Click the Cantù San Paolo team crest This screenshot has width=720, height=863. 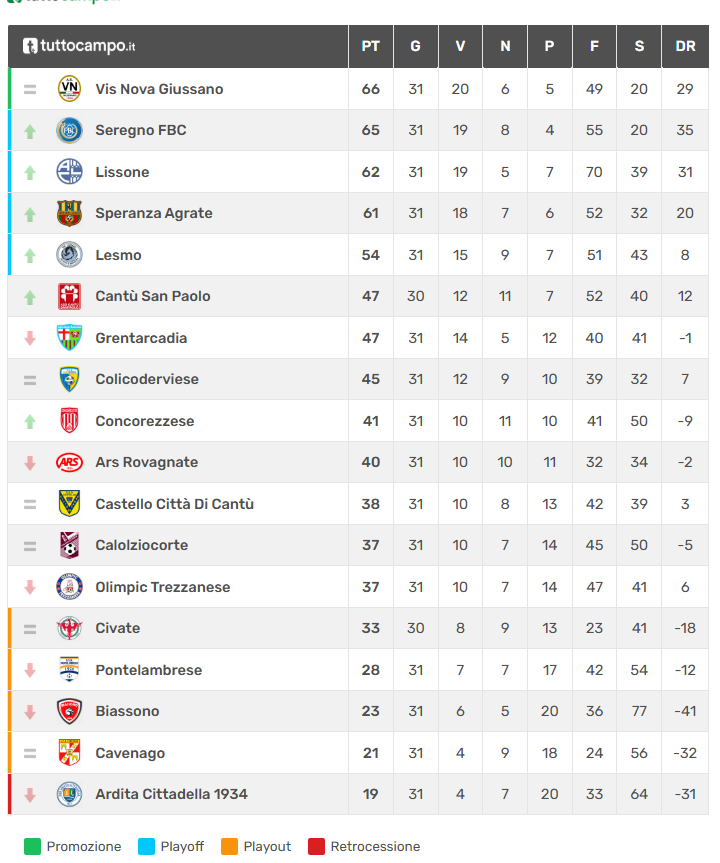pyautogui.click(x=69, y=296)
